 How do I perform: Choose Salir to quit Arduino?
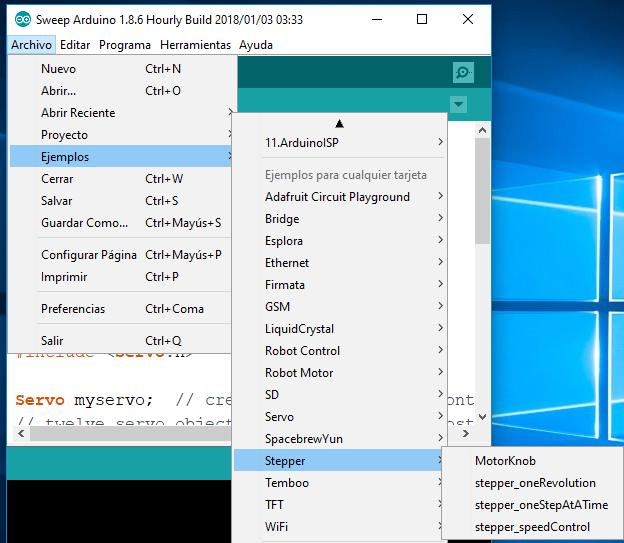click(x=121, y=341)
